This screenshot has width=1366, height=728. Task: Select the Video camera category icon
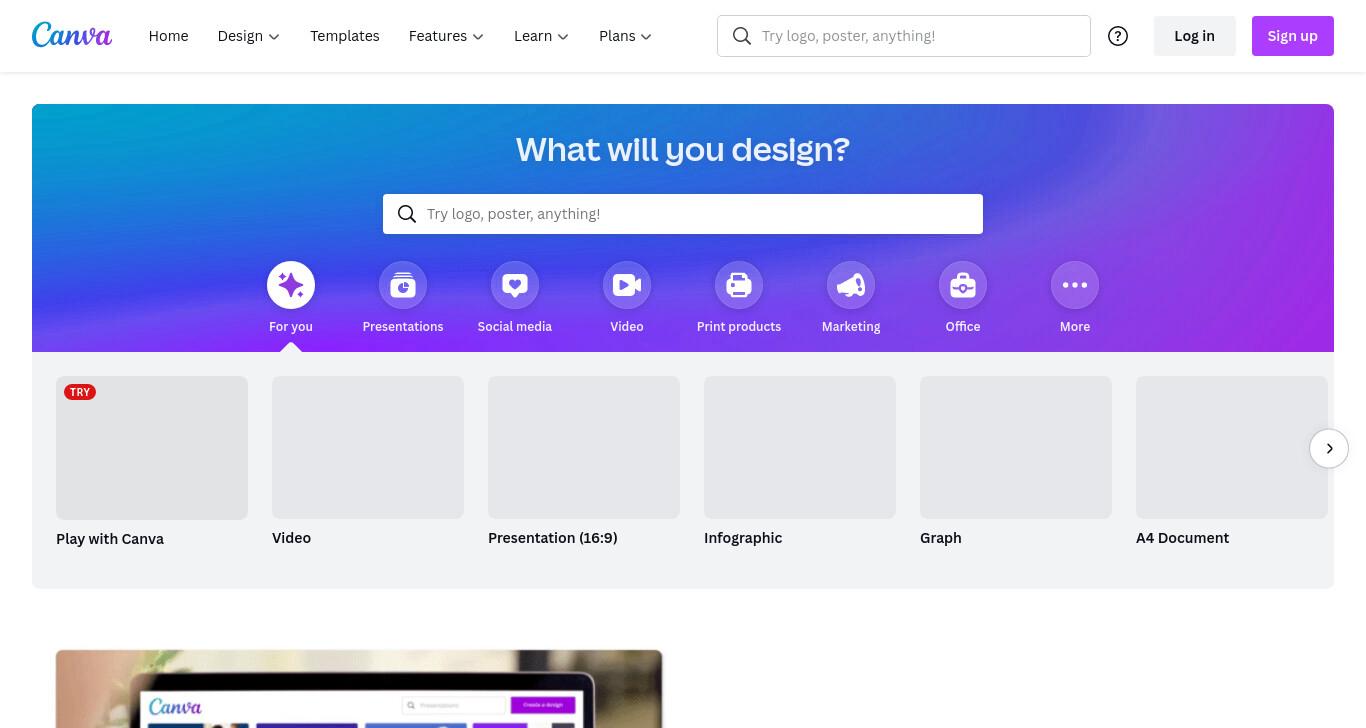pyautogui.click(x=627, y=285)
